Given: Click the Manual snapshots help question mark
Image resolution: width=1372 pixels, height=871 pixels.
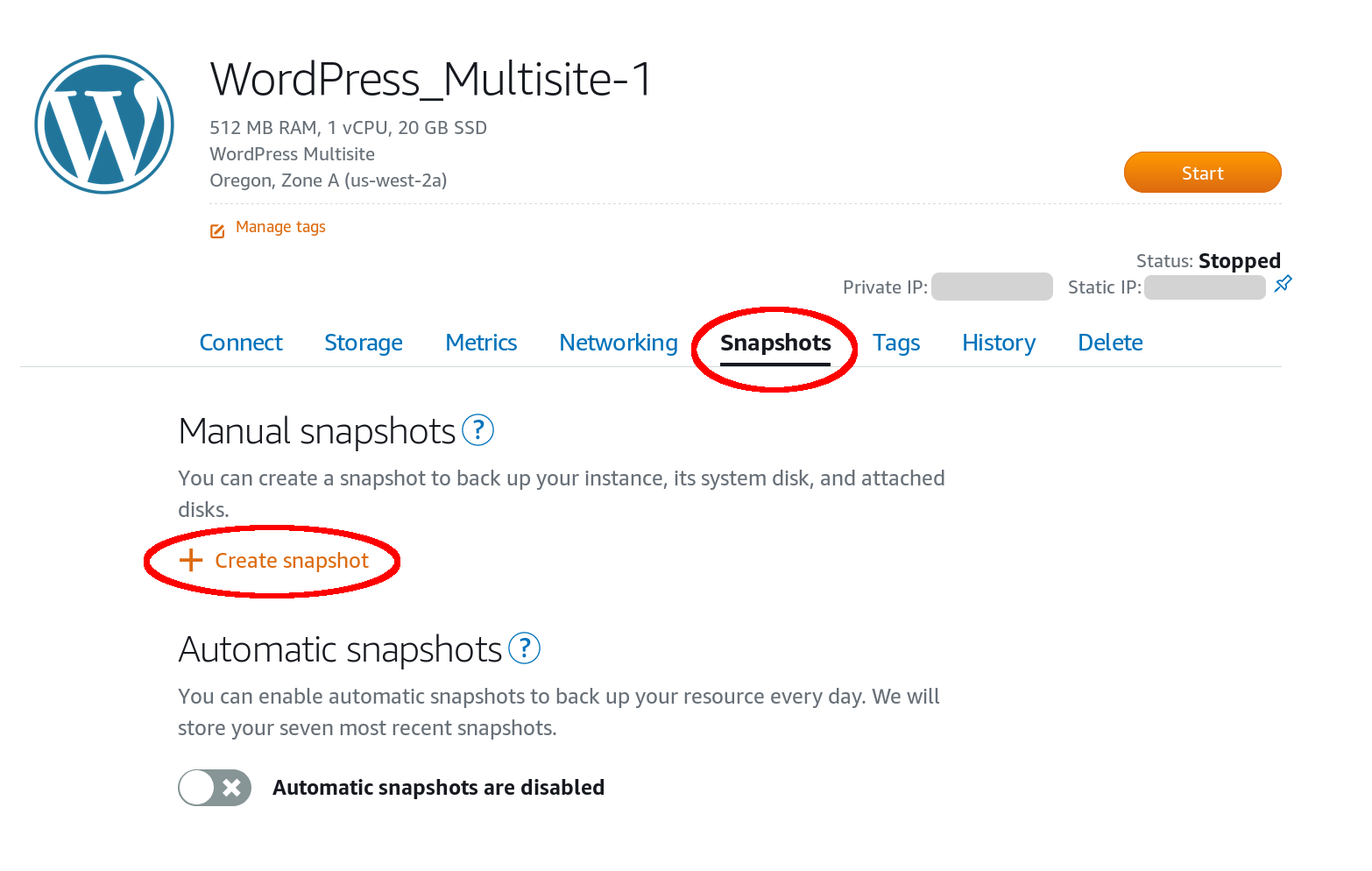Looking at the screenshot, I should pyautogui.click(x=477, y=430).
